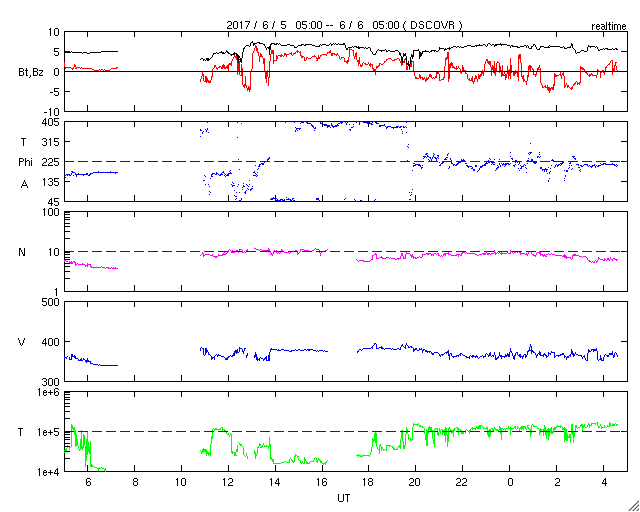The height and width of the screenshot is (512, 640).
Task: Click the '1' tick on the N axis
Action: tap(57, 292)
